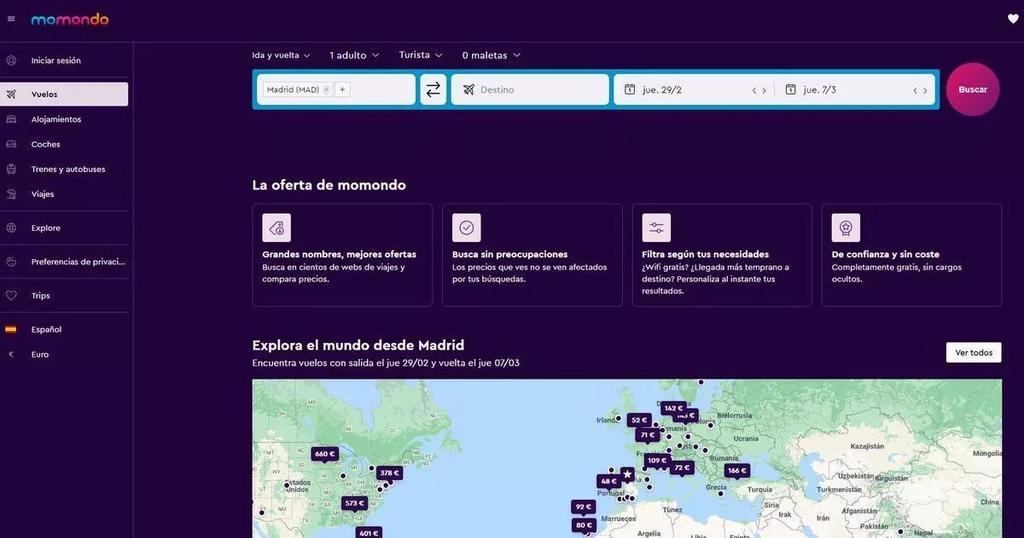This screenshot has width=1024, height=538.
Task: Click the 48 € map price marker
Action: (608, 481)
